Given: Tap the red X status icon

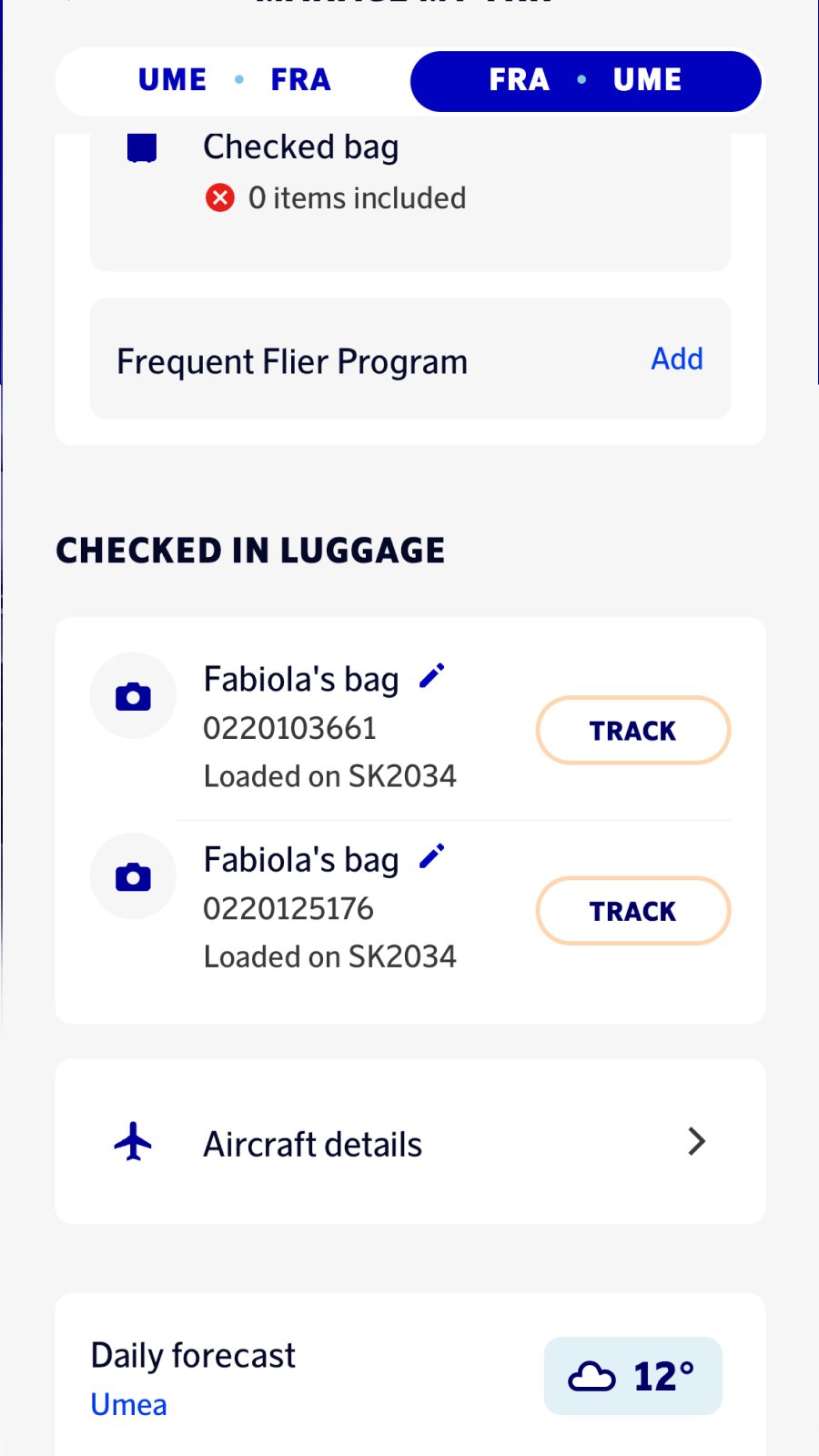Looking at the screenshot, I should tap(220, 197).
